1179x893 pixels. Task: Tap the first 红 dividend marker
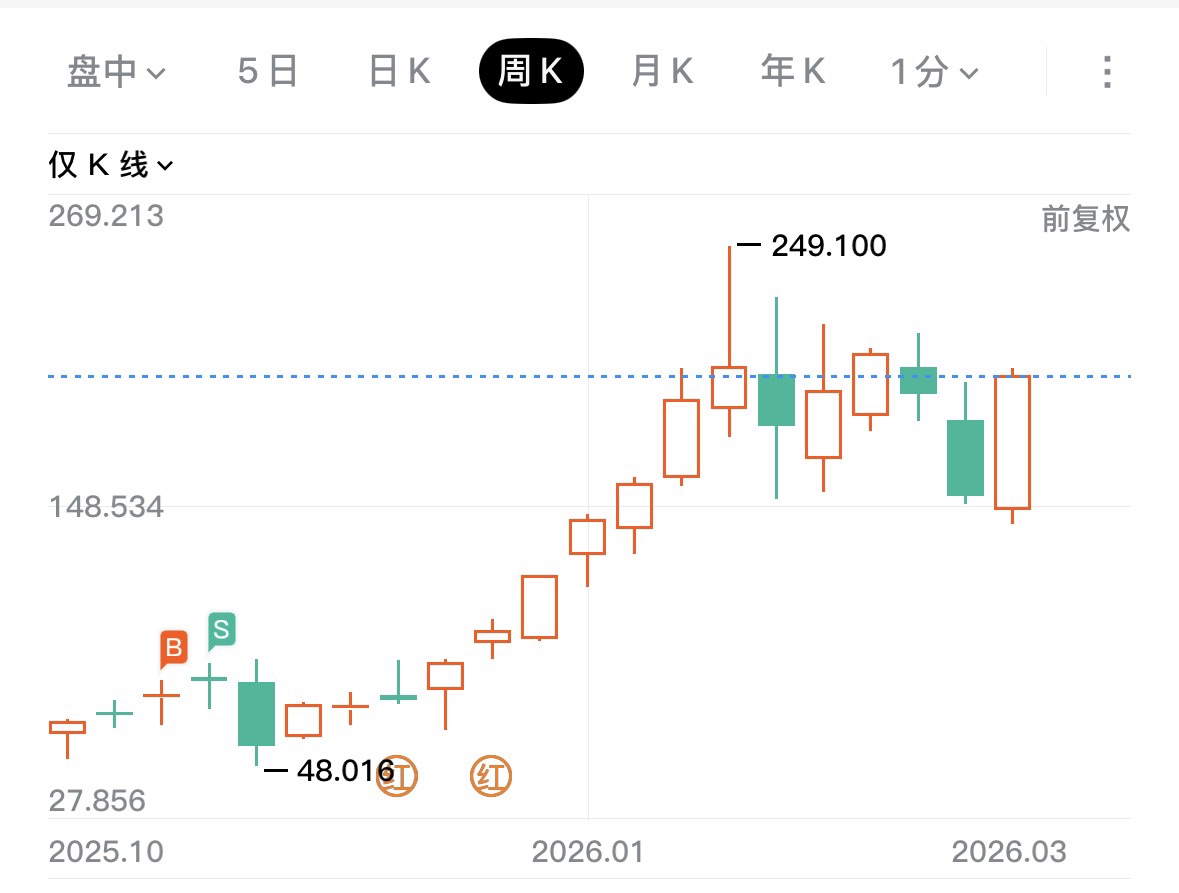click(x=397, y=777)
